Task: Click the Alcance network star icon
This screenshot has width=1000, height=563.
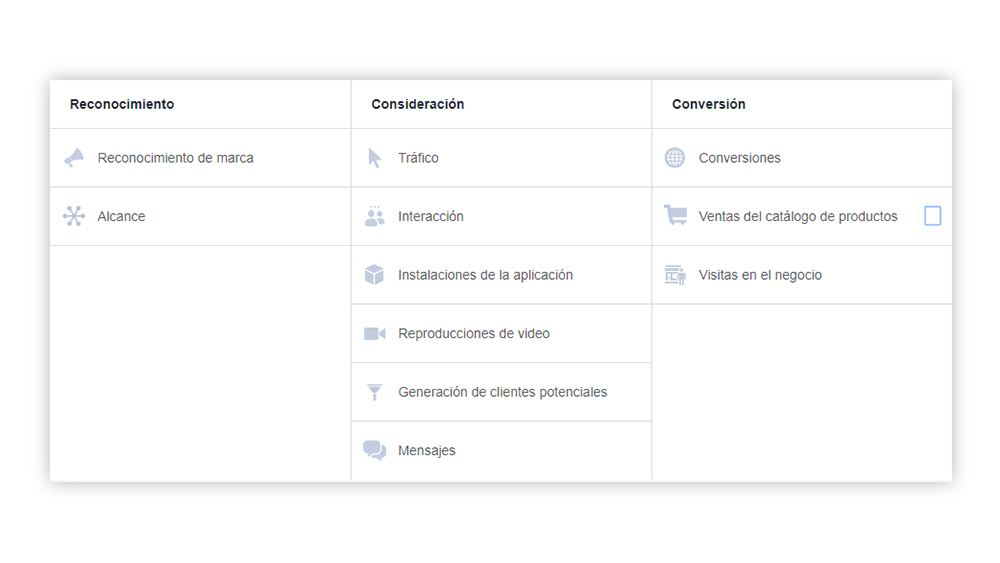Action: coord(74,216)
